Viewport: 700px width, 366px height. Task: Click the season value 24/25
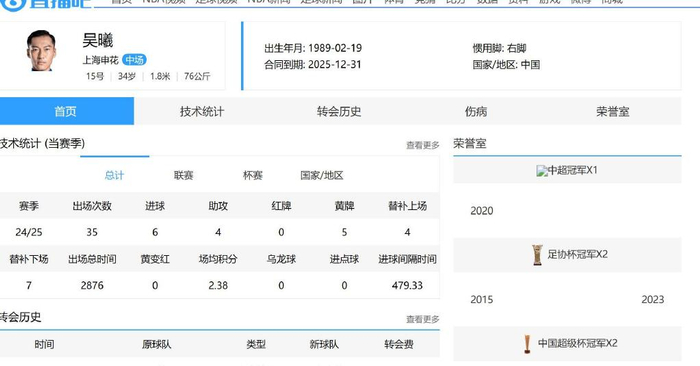click(29, 232)
